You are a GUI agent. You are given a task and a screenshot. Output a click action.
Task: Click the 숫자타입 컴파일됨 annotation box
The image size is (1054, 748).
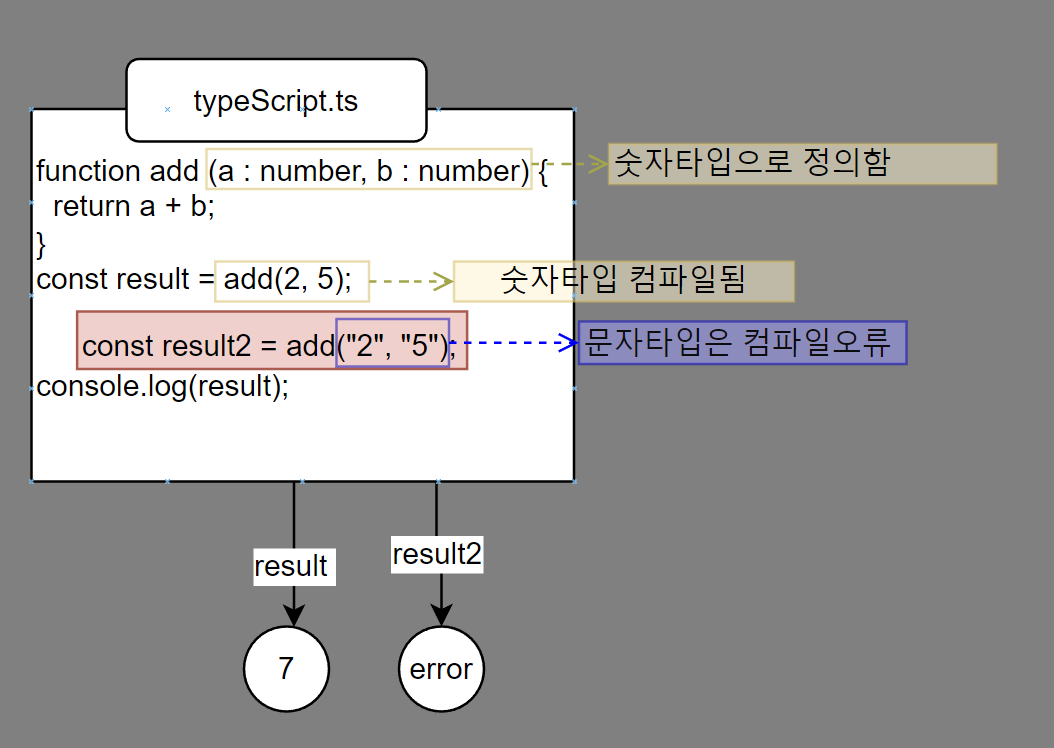click(x=624, y=281)
